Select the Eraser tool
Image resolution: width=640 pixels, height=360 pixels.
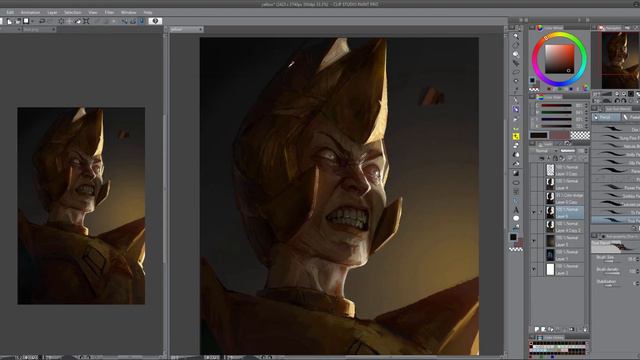pyautogui.click(x=516, y=145)
